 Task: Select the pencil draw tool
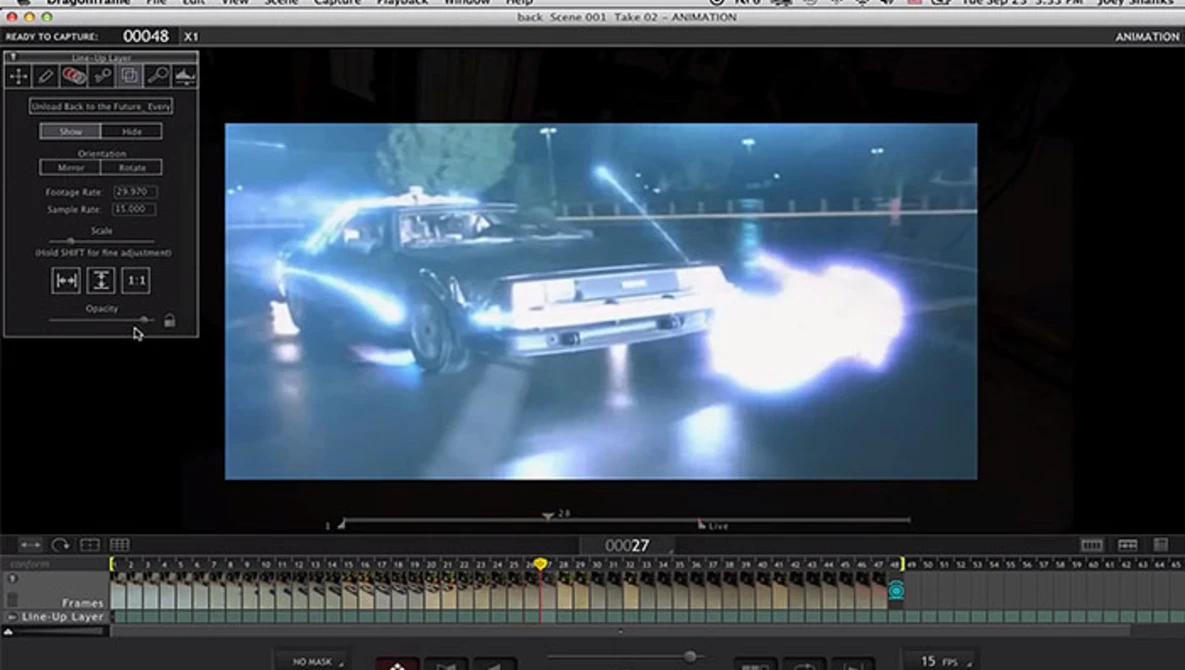point(45,76)
